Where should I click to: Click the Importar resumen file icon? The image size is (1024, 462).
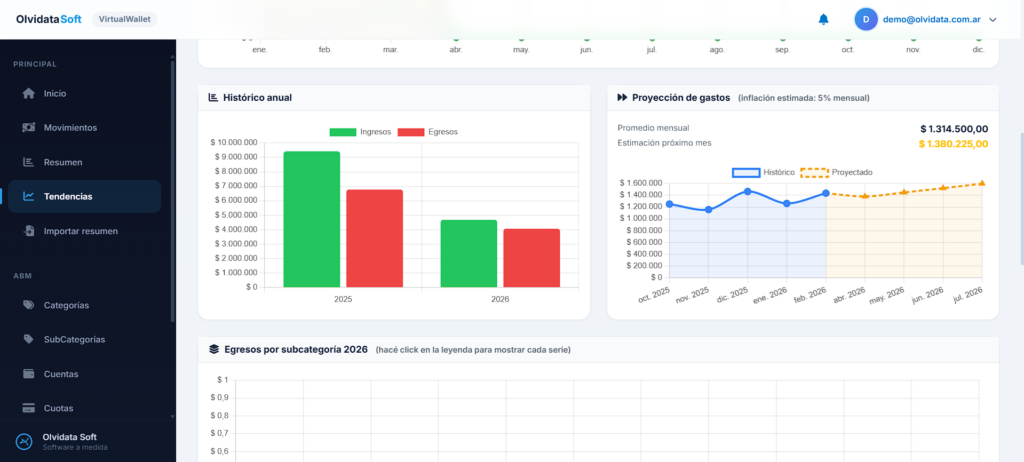click(29, 231)
